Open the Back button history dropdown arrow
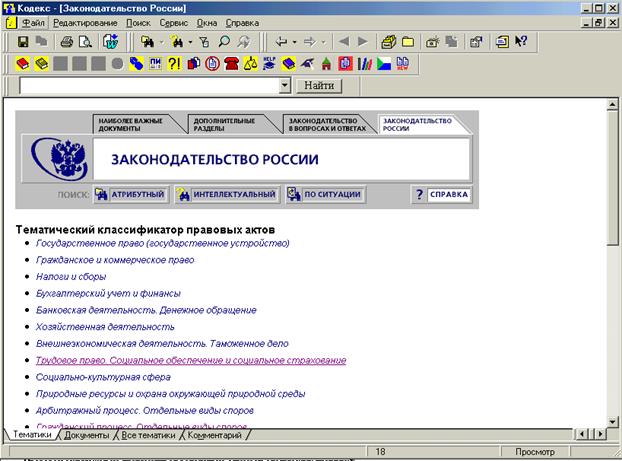Viewport: 622px width, 461px height. 294,42
